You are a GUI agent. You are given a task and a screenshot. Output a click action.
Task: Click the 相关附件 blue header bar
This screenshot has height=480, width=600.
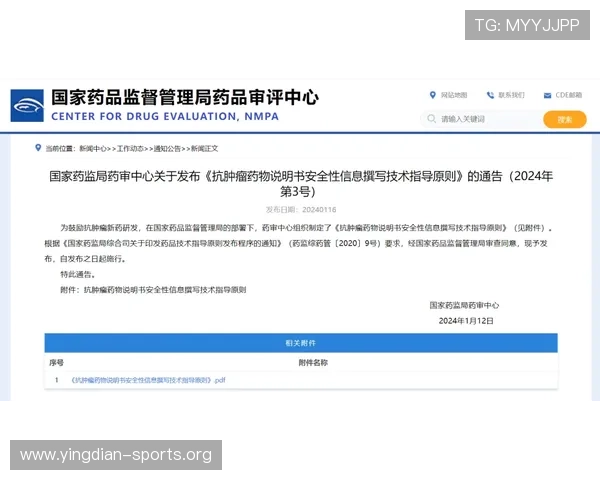click(301, 343)
